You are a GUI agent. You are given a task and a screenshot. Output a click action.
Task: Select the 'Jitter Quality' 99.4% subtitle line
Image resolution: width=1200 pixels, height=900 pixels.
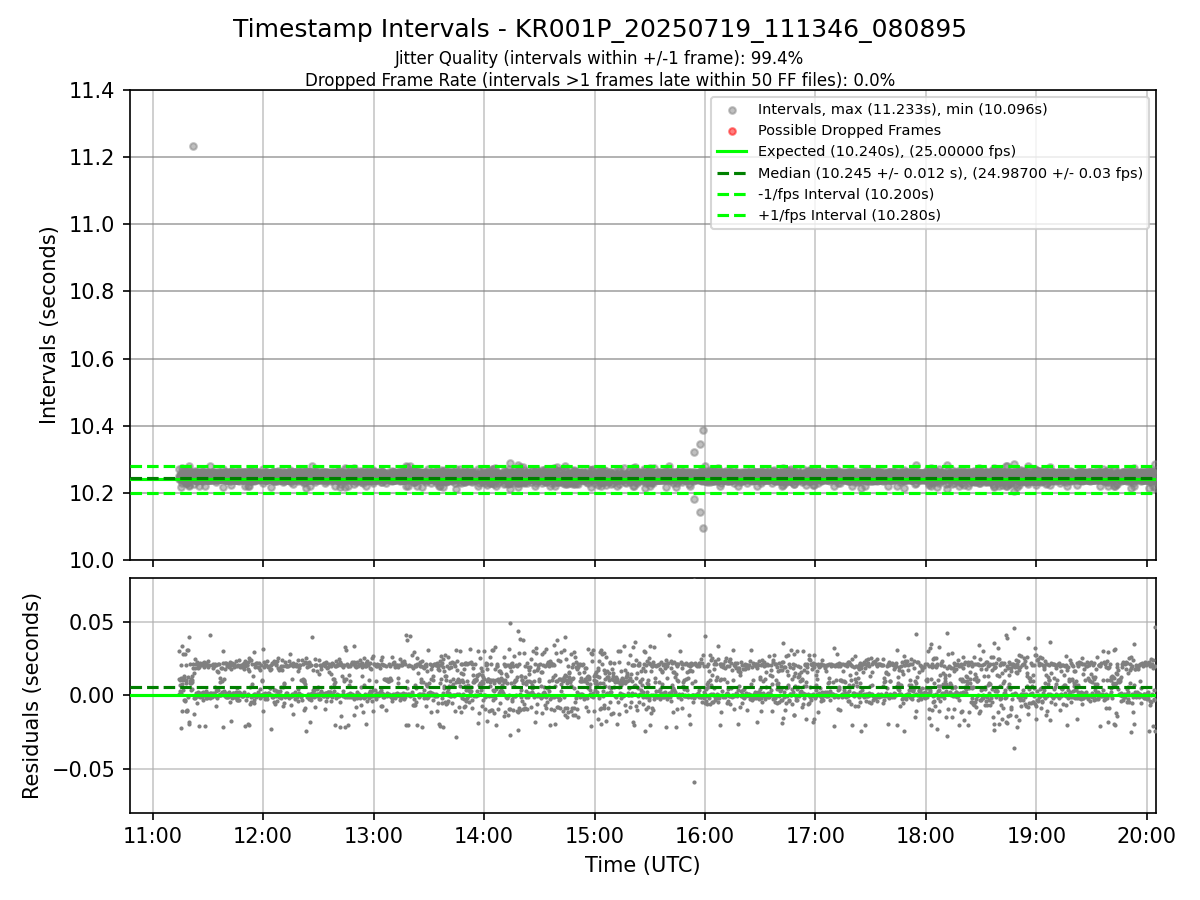(x=599, y=58)
